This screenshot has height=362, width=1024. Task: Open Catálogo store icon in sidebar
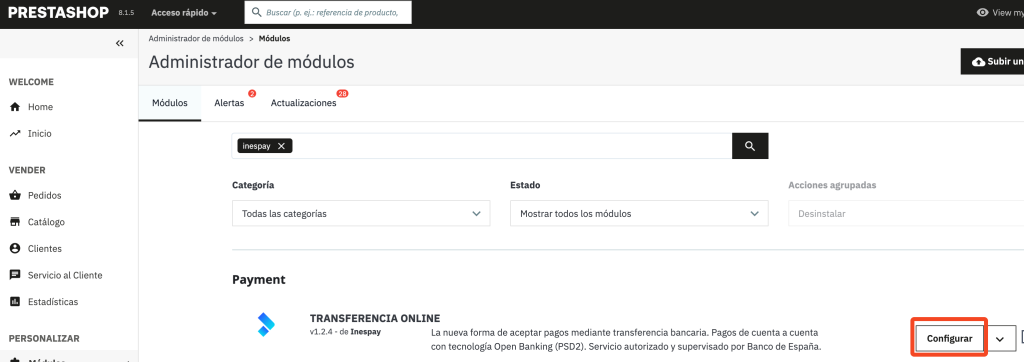coord(15,222)
